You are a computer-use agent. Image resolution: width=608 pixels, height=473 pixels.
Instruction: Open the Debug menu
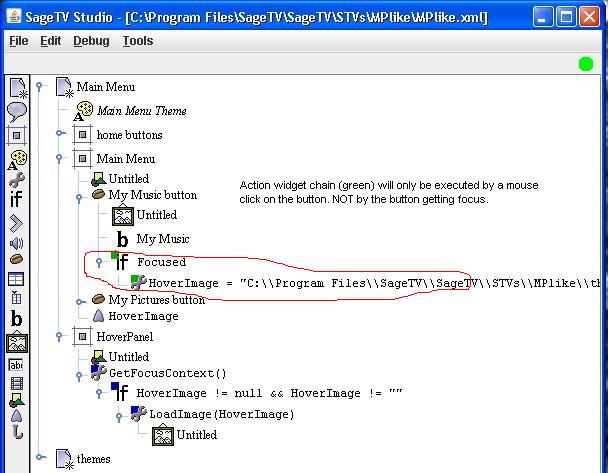(91, 41)
